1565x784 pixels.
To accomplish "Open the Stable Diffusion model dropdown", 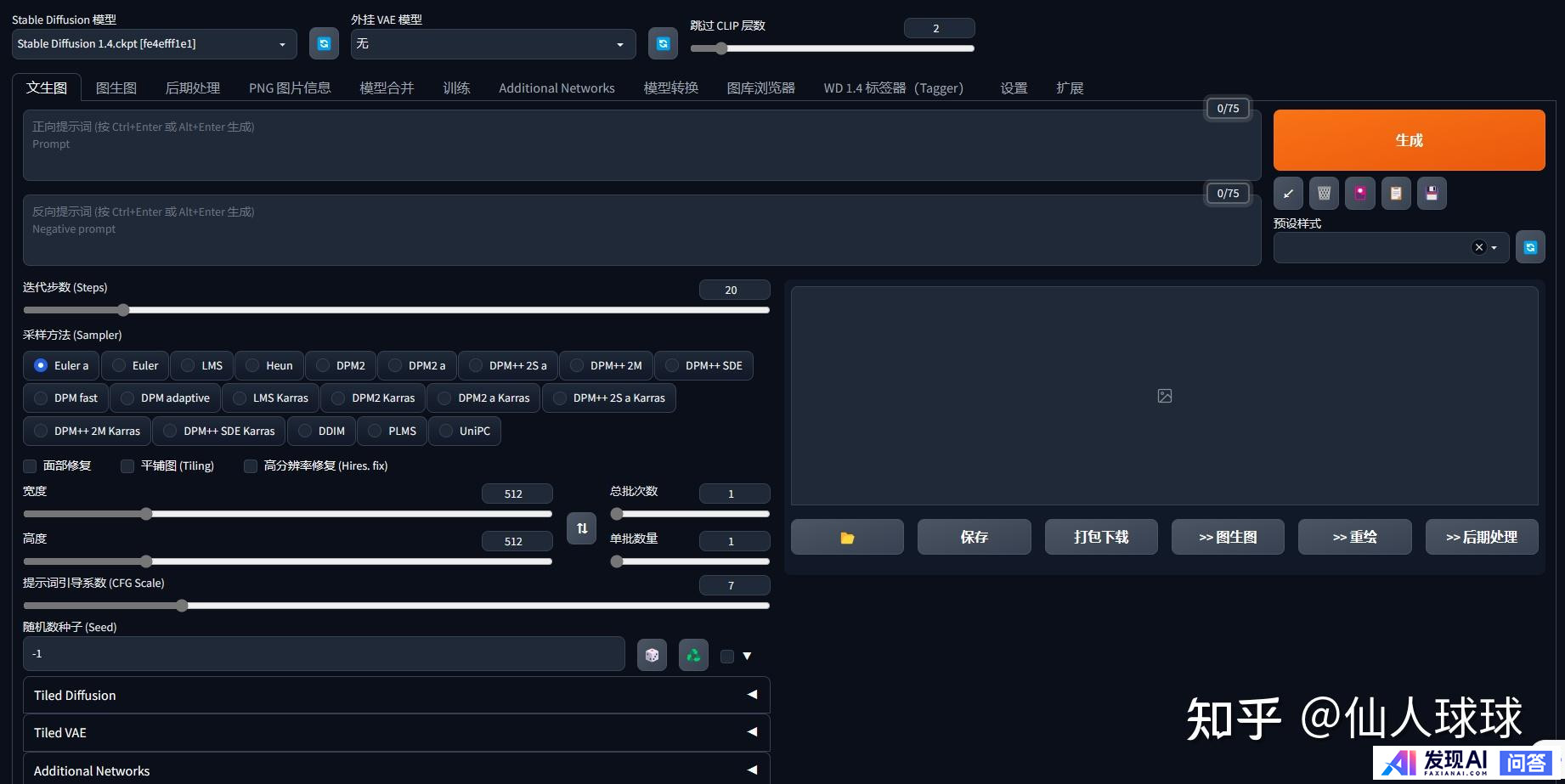I will [155, 44].
